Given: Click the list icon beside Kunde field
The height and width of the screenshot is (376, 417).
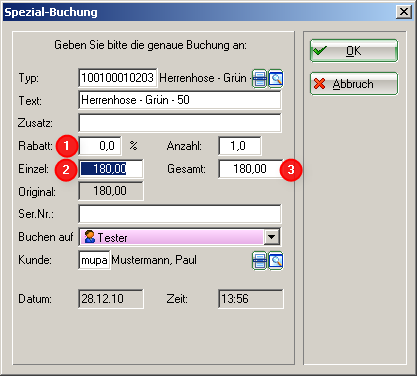Looking at the screenshot, I should click(259, 261).
